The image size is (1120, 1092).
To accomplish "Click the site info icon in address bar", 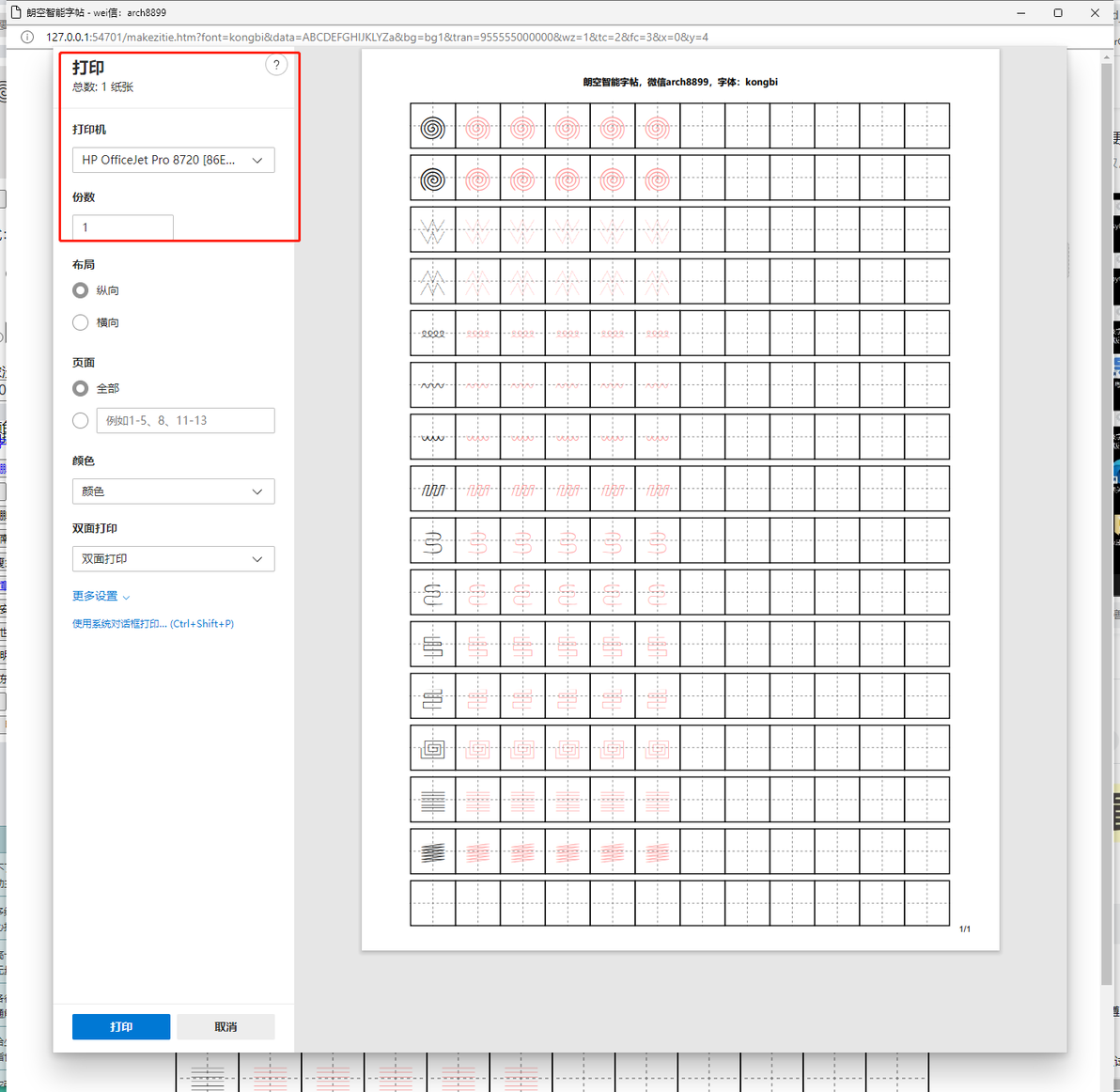I will 27,38.
